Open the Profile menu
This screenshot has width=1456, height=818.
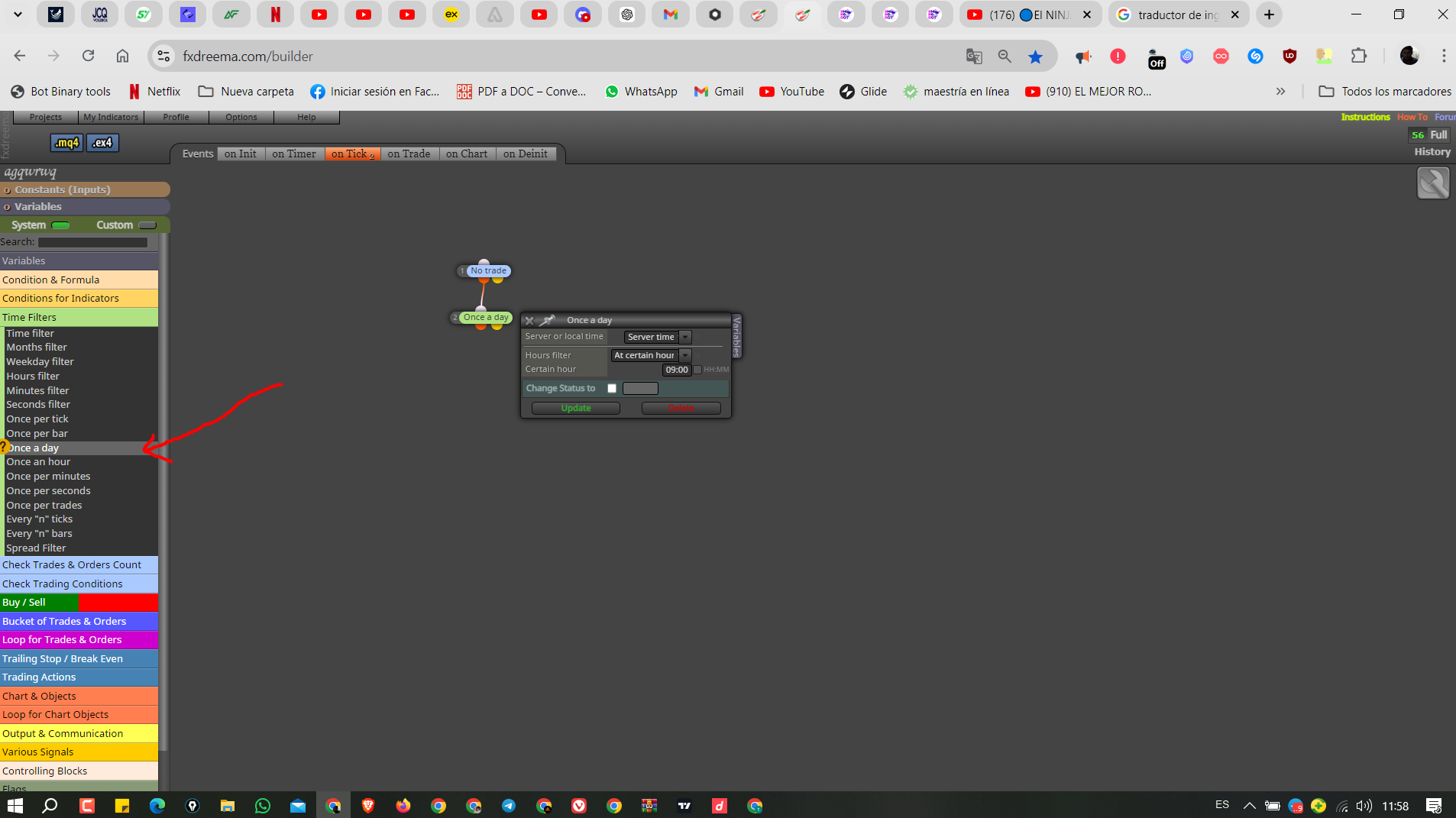pyautogui.click(x=176, y=117)
